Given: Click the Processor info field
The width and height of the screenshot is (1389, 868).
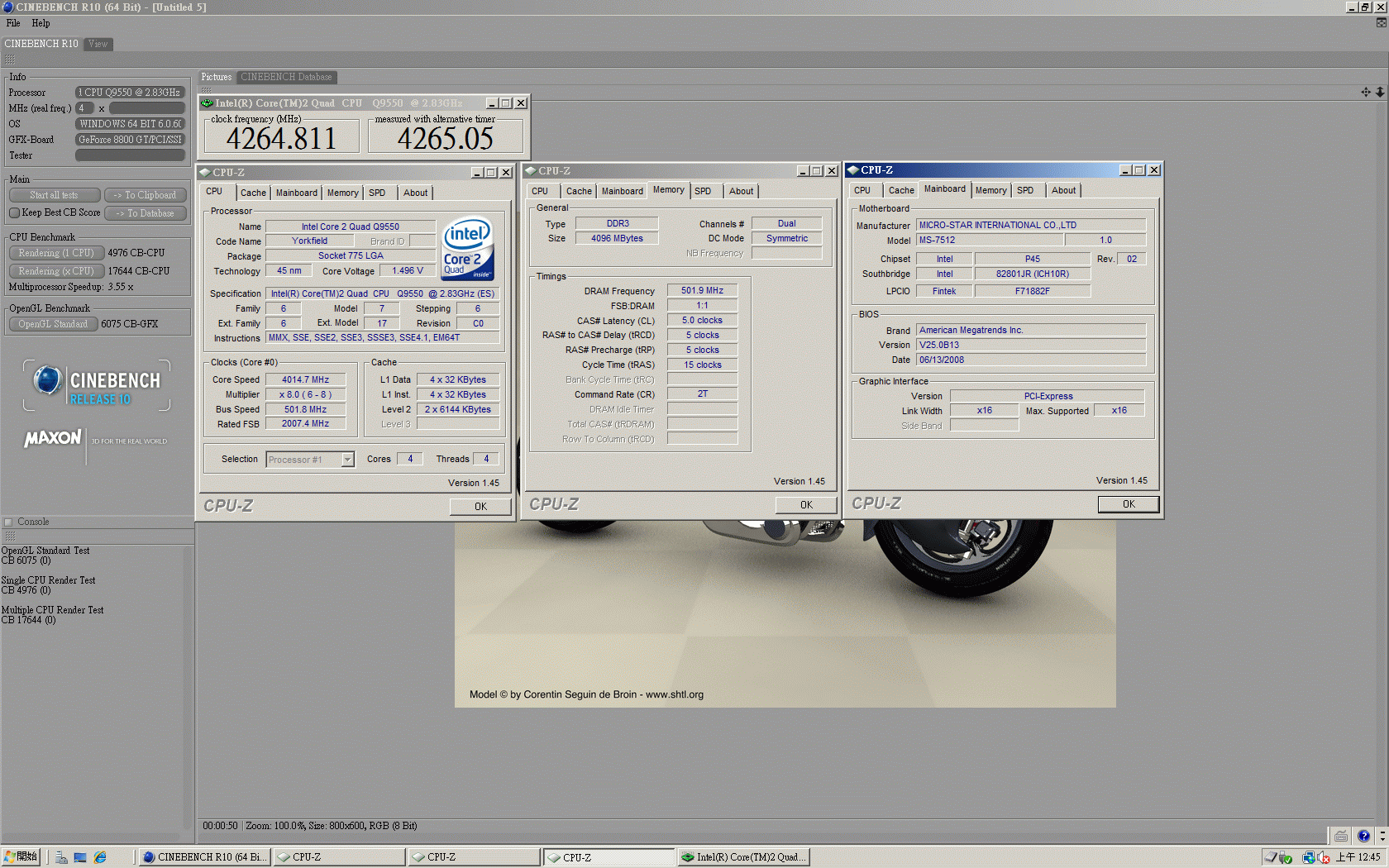Looking at the screenshot, I should click(131, 93).
